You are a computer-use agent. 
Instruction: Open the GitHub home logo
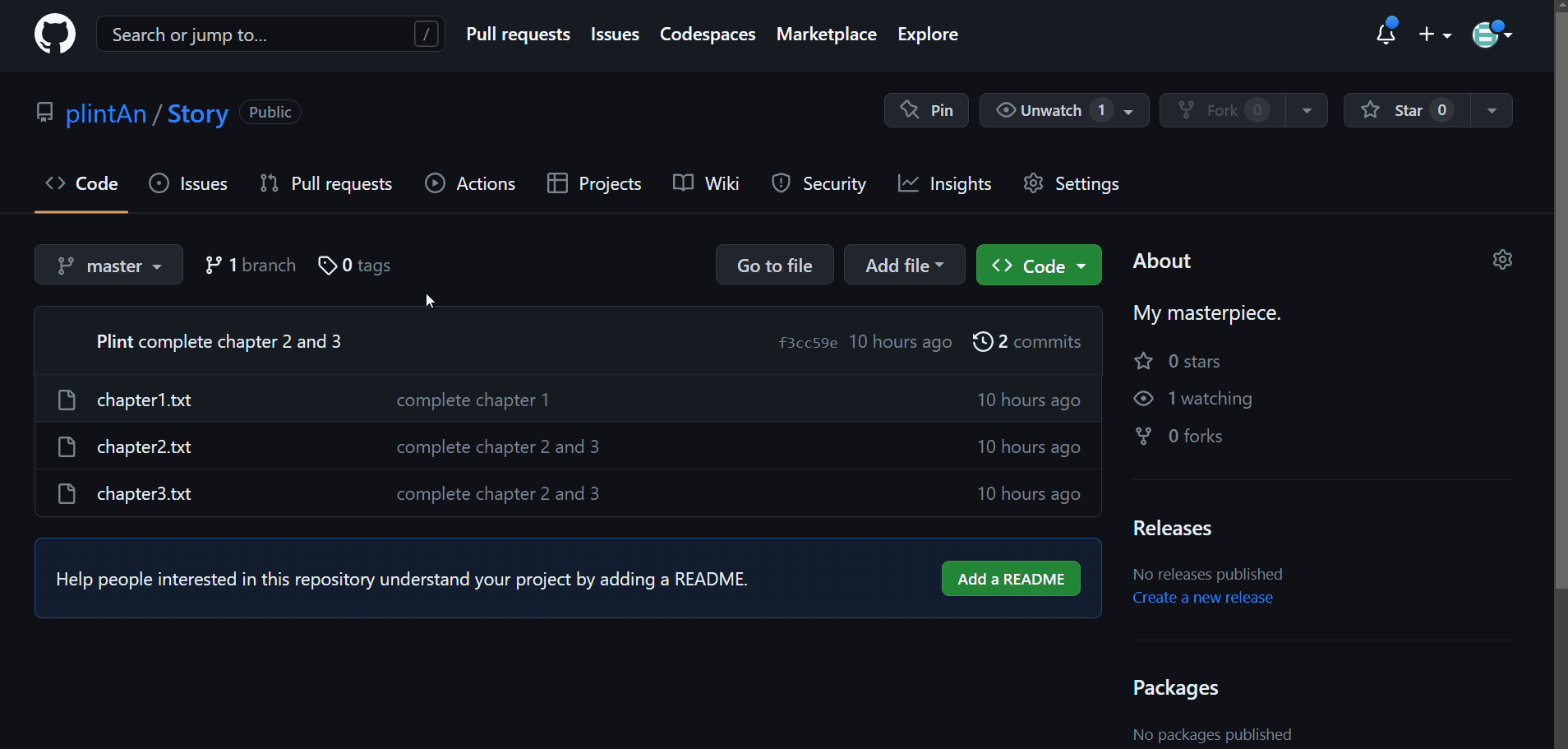click(x=55, y=35)
